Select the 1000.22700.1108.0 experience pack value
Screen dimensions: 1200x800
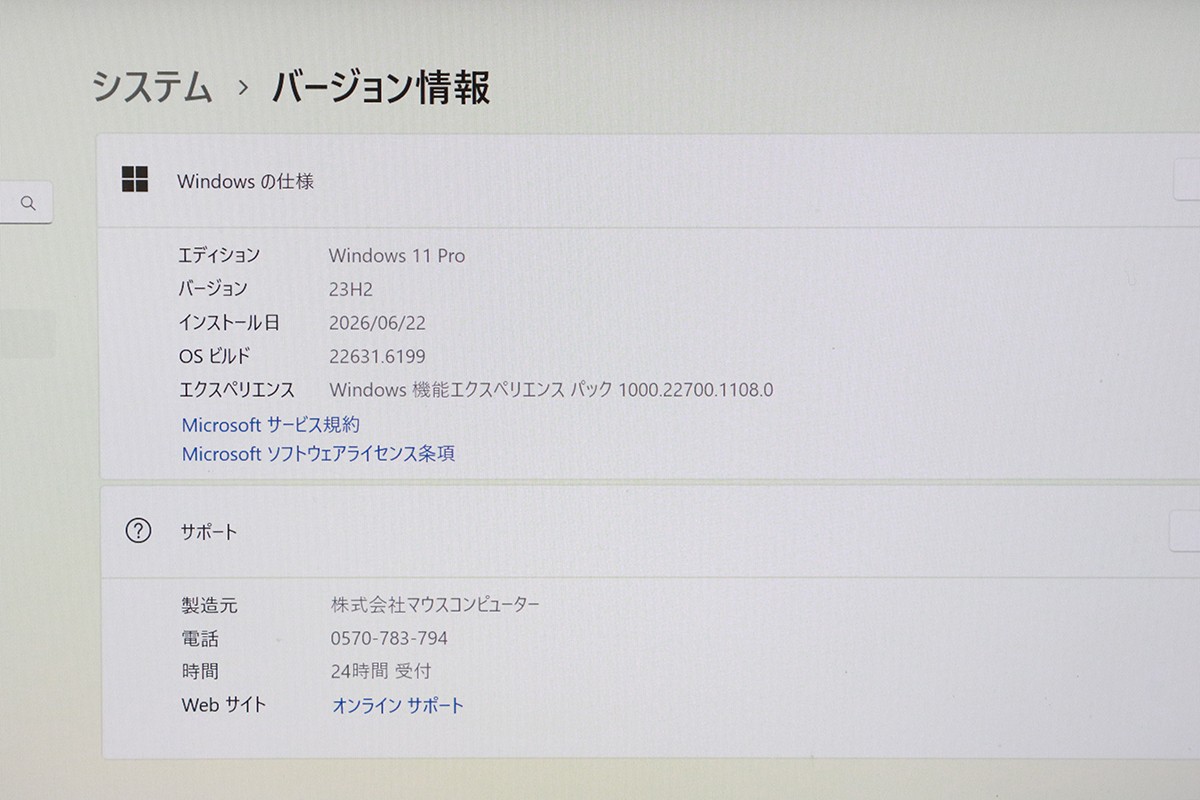(696, 389)
